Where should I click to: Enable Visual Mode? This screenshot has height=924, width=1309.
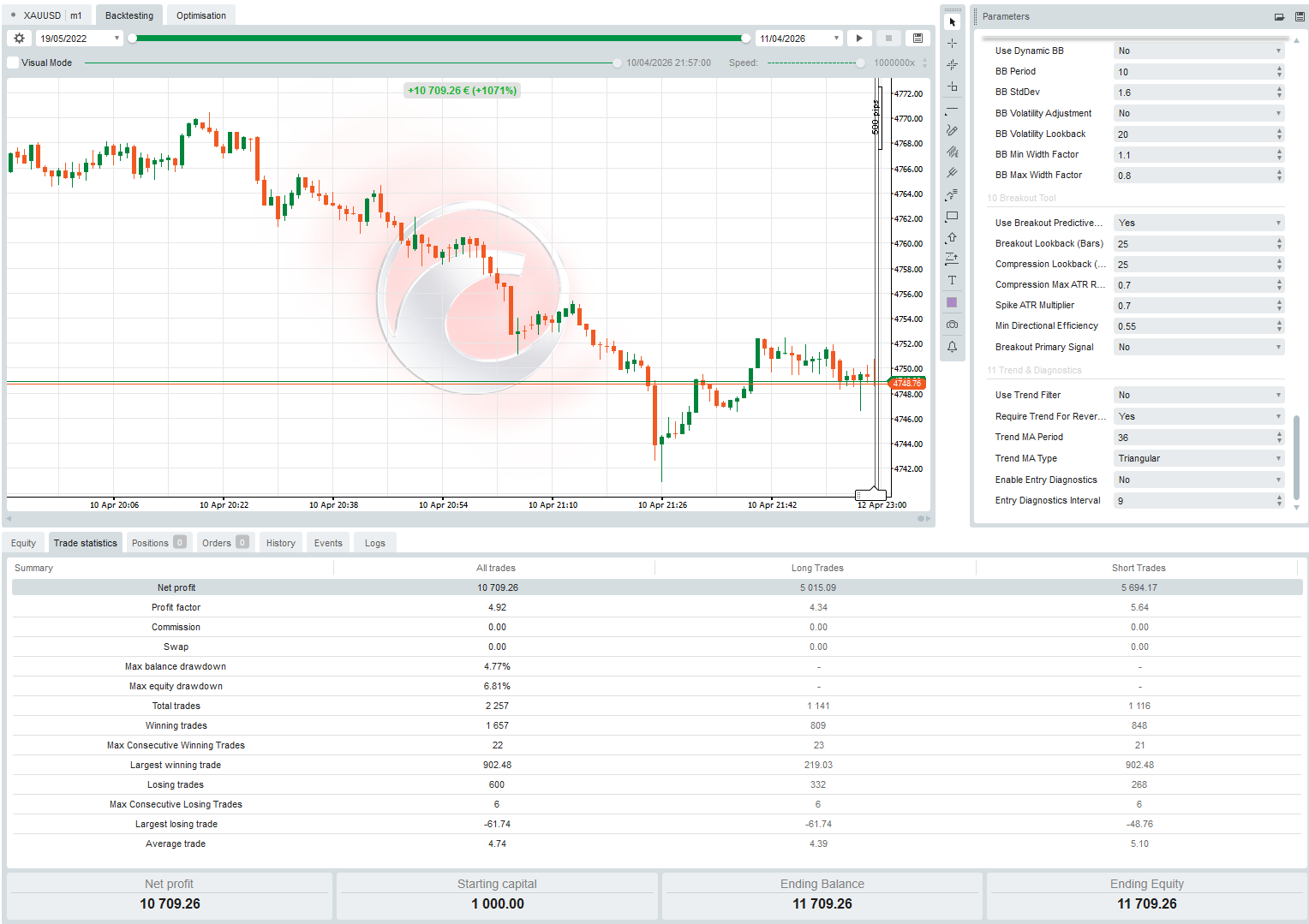click(12, 62)
